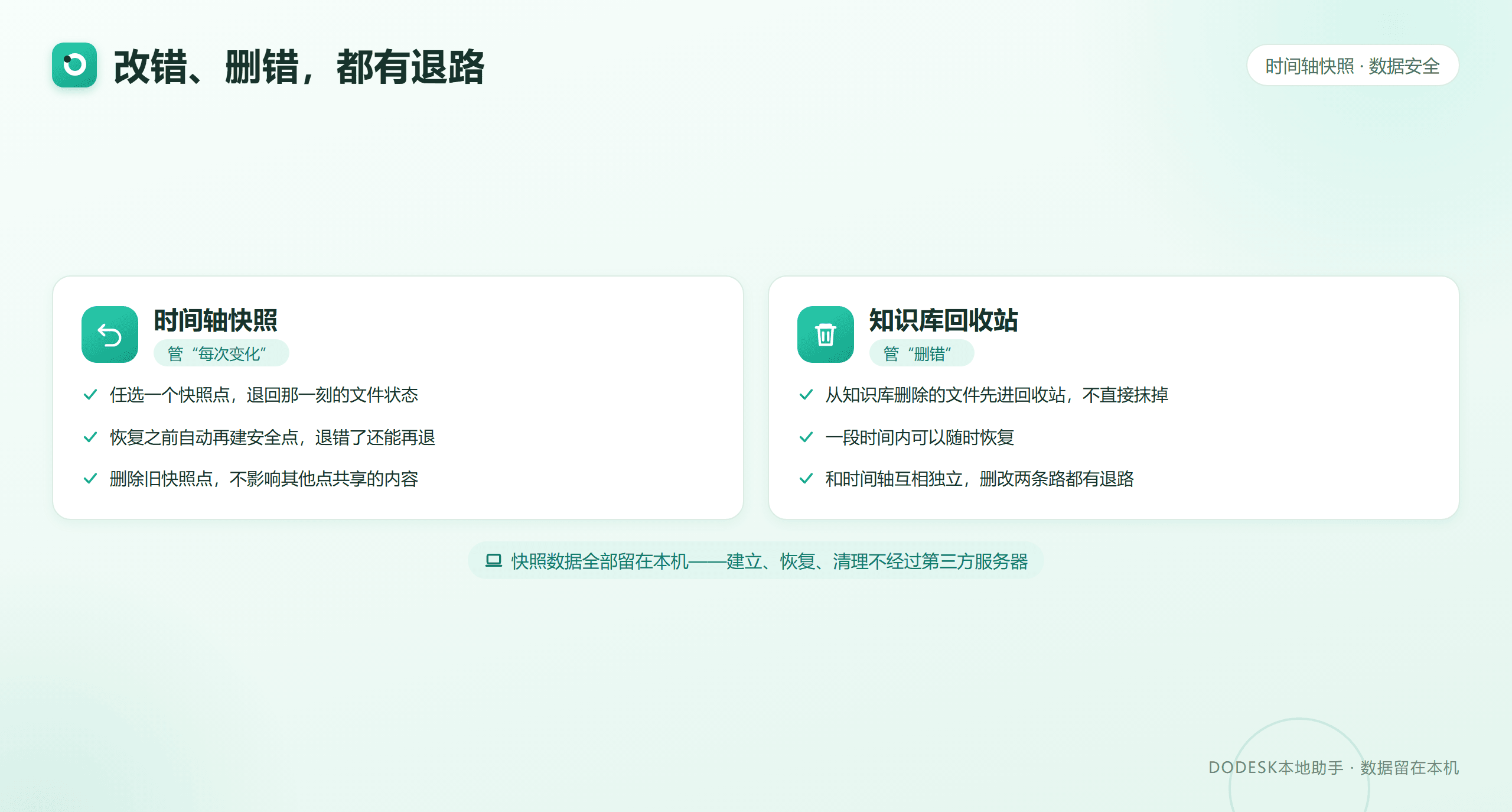Click the text 和时间轴互相独立，删改两条路都有退路
The height and width of the screenshot is (812, 1512).
(x=980, y=479)
